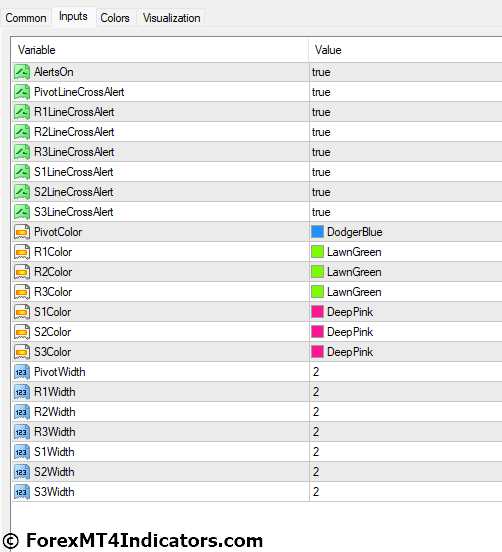This screenshot has width=502, height=552.
Task: Click the green boolean icon beside AlertsOn
Action: click(x=22, y=72)
